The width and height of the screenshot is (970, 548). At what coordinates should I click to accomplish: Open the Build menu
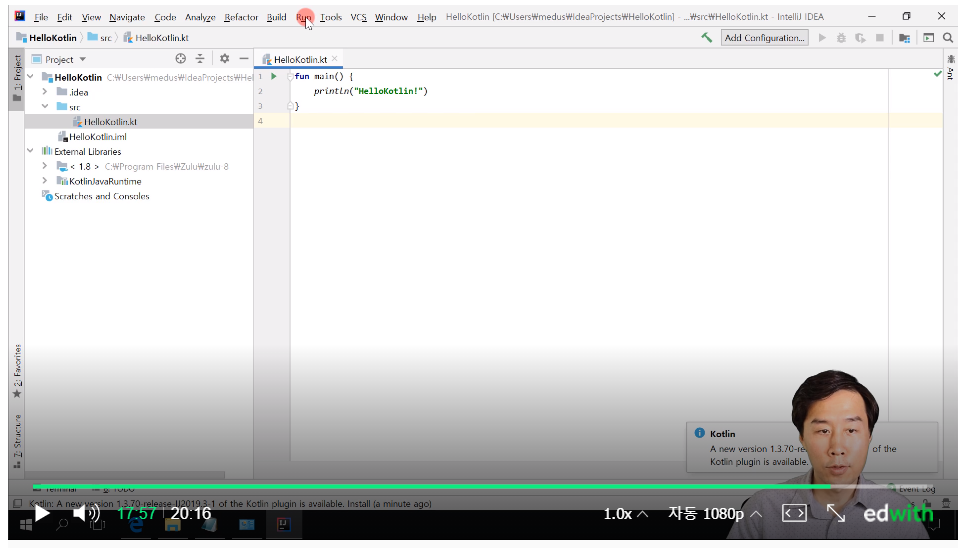click(277, 17)
